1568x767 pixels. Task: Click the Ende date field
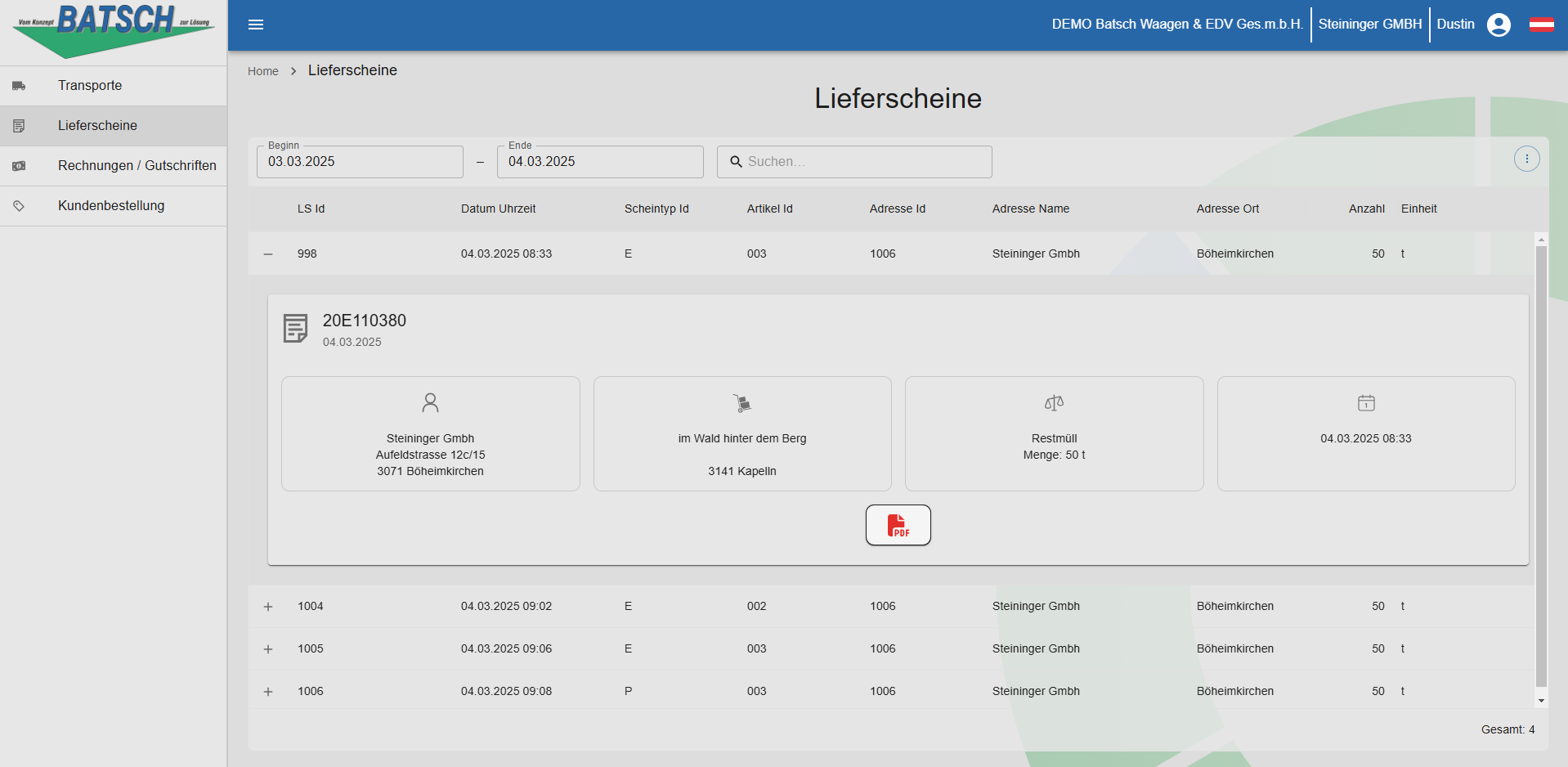[600, 162]
